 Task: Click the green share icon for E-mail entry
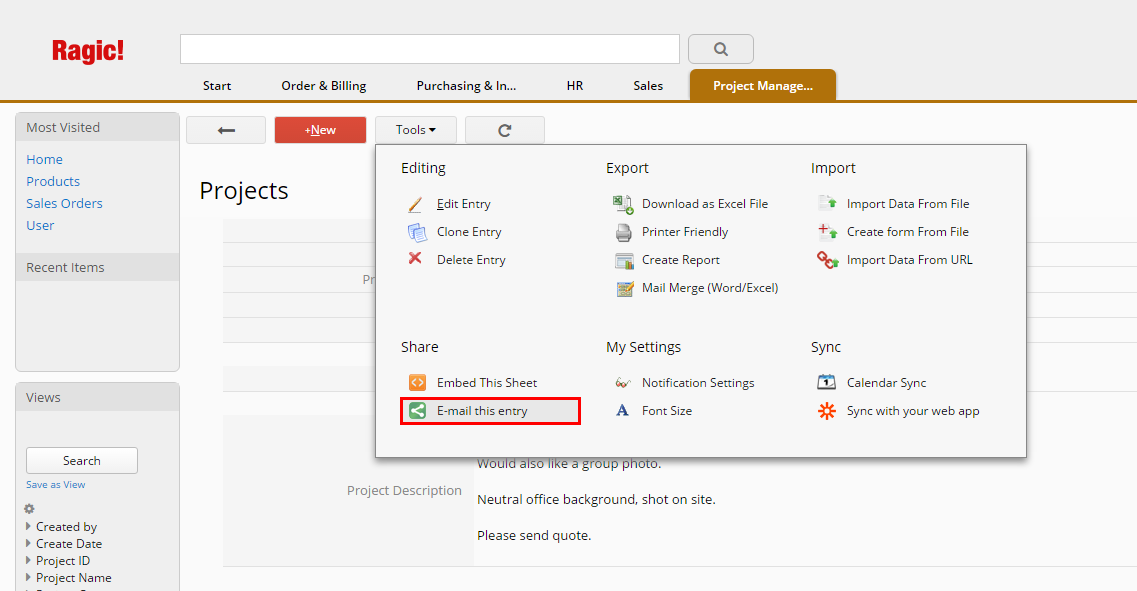417,410
